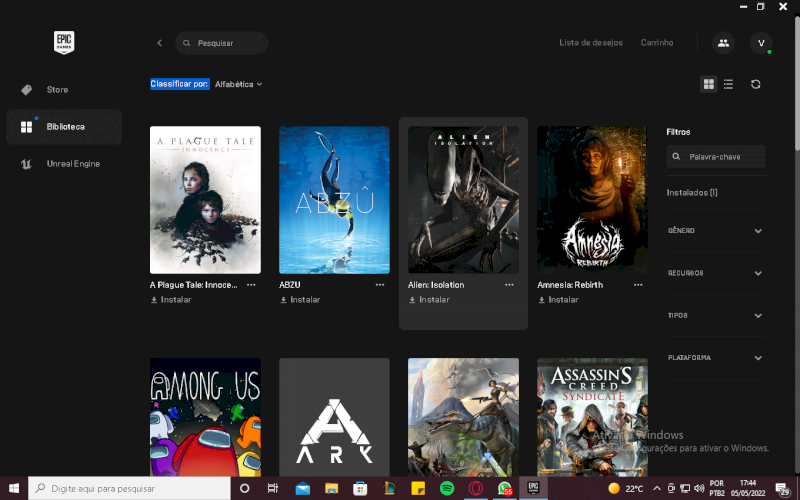This screenshot has width=800, height=500.
Task: Open the Store section in the sidebar
Action: click(x=57, y=90)
